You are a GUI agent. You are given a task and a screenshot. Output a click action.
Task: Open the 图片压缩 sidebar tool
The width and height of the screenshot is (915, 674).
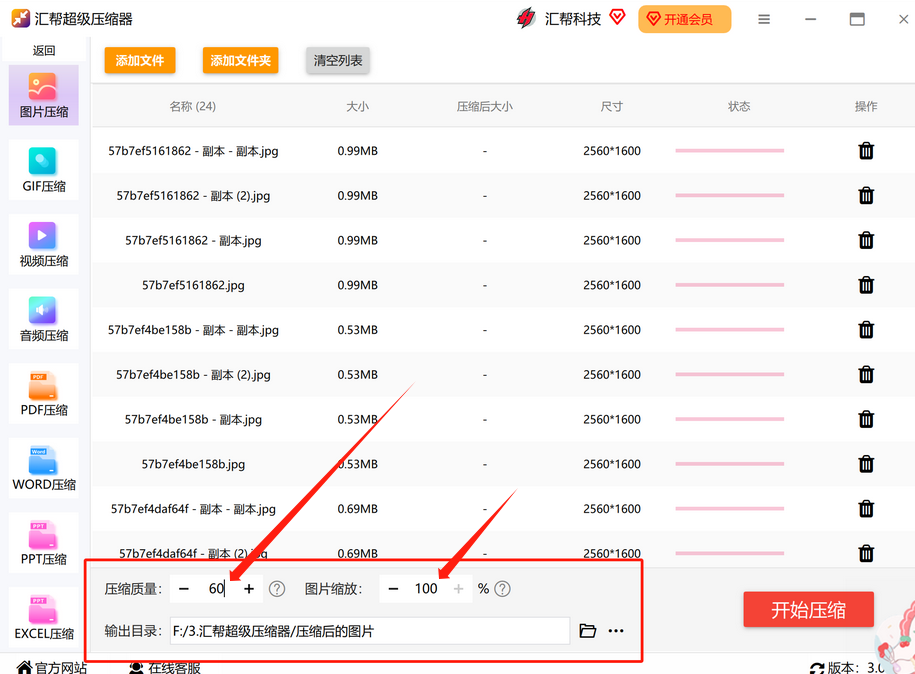[44, 95]
